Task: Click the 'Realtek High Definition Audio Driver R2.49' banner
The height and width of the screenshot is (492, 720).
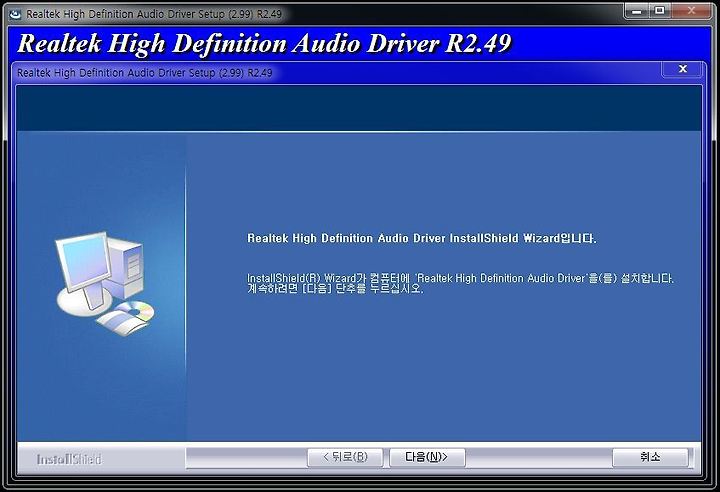Action: (264, 44)
